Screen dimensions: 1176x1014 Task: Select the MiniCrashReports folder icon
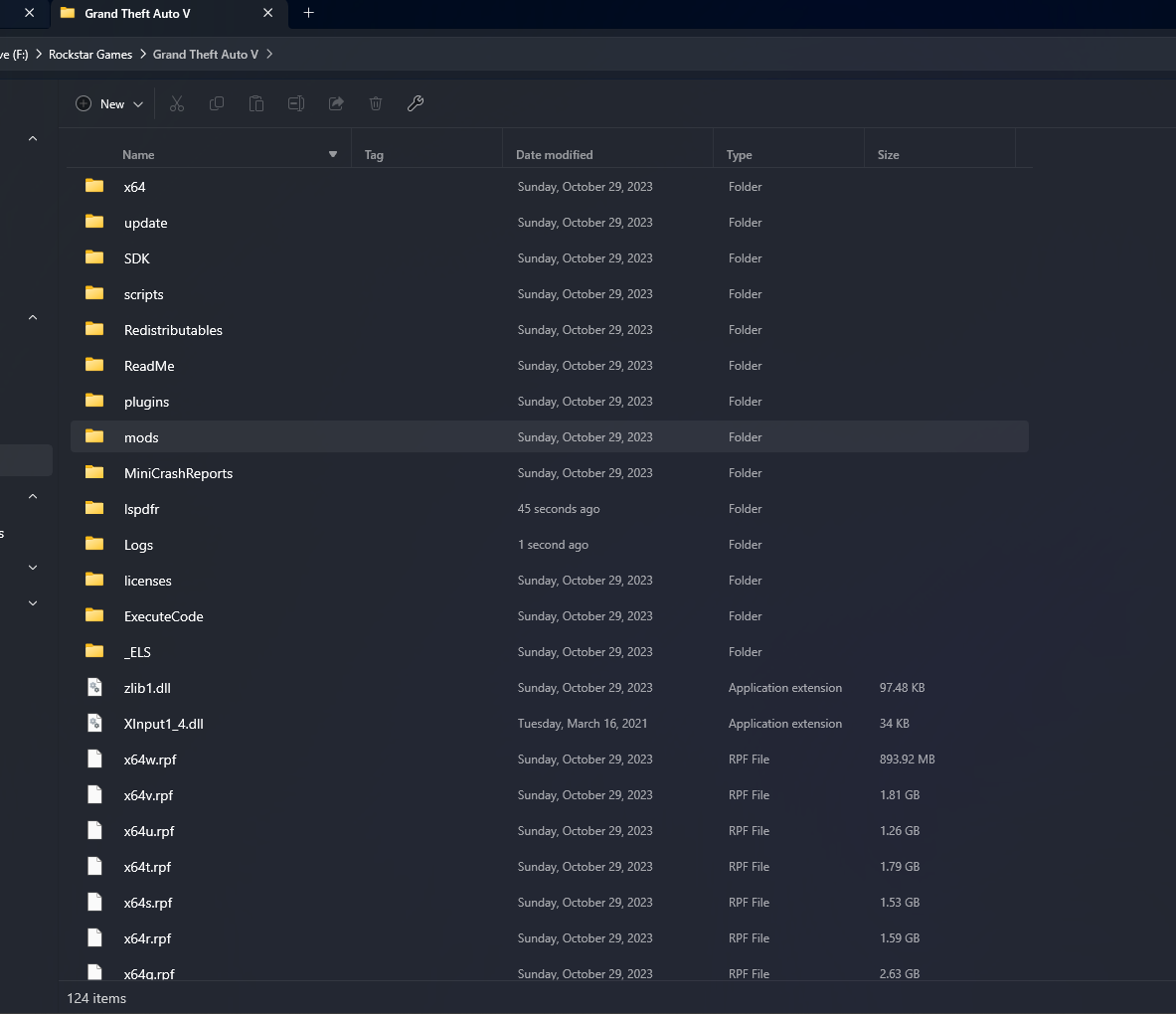click(x=94, y=472)
